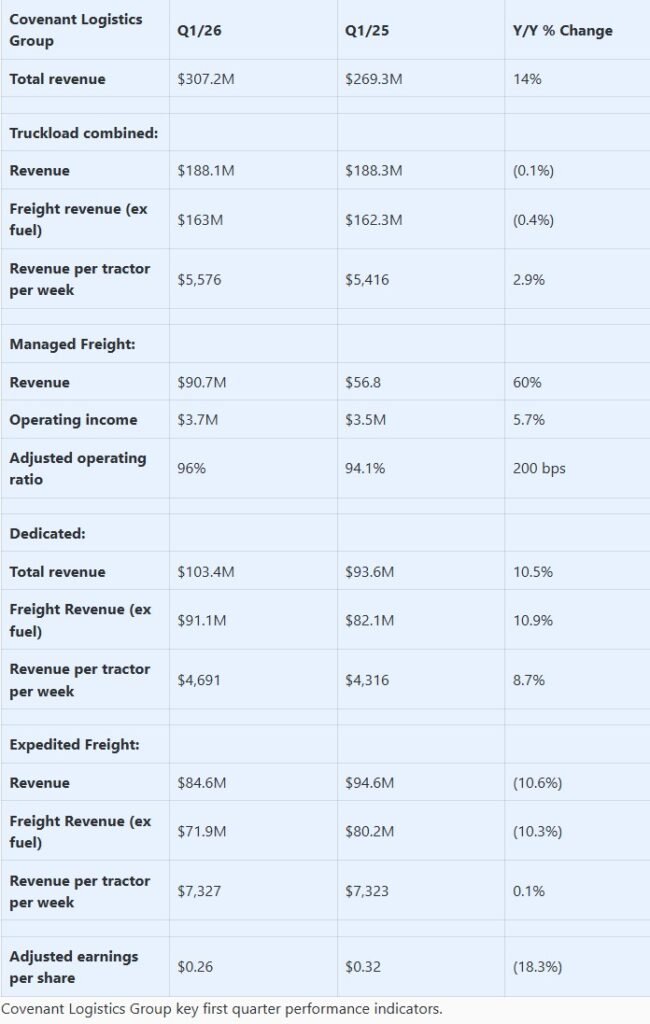This screenshot has width=650, height=1024.
Task: Click the "Truckload combined:" section heading
Action: click(83, 133)
